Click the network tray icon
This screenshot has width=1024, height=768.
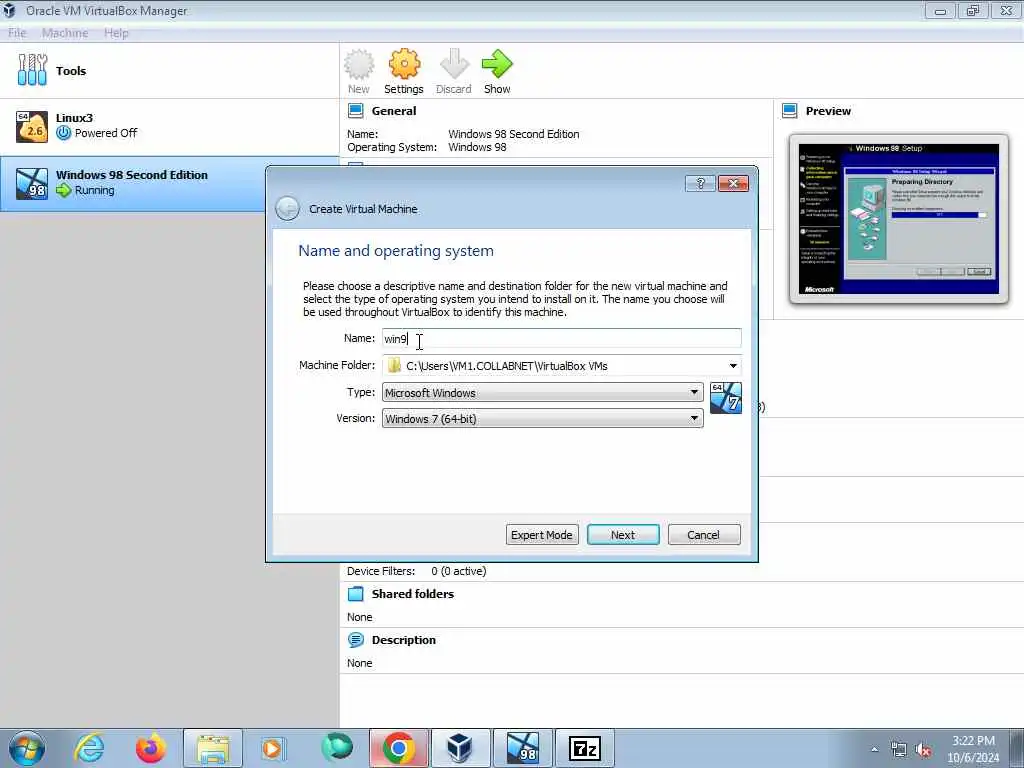pos(899,750)
